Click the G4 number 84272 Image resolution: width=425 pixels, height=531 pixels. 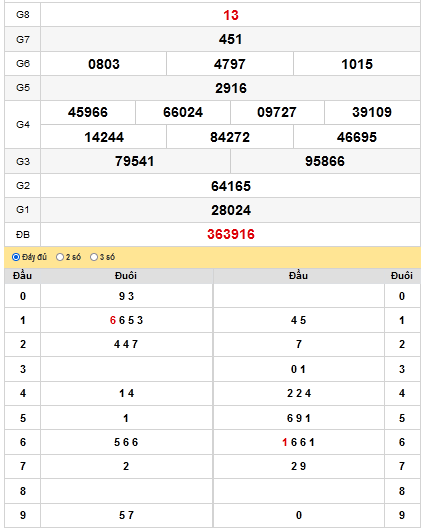pyautogui.click(x=230, y=137)
